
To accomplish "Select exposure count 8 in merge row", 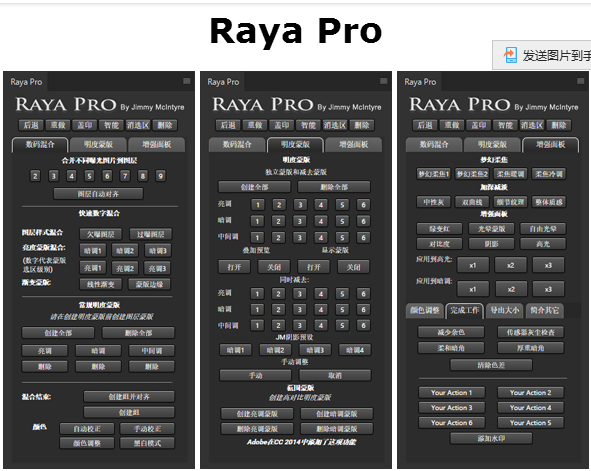I will pyautogui.click(x=142, y=176).
